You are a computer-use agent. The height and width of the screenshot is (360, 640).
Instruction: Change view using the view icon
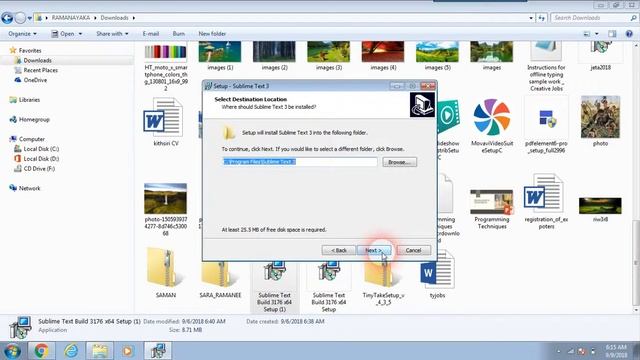click(x=587, y=34)
